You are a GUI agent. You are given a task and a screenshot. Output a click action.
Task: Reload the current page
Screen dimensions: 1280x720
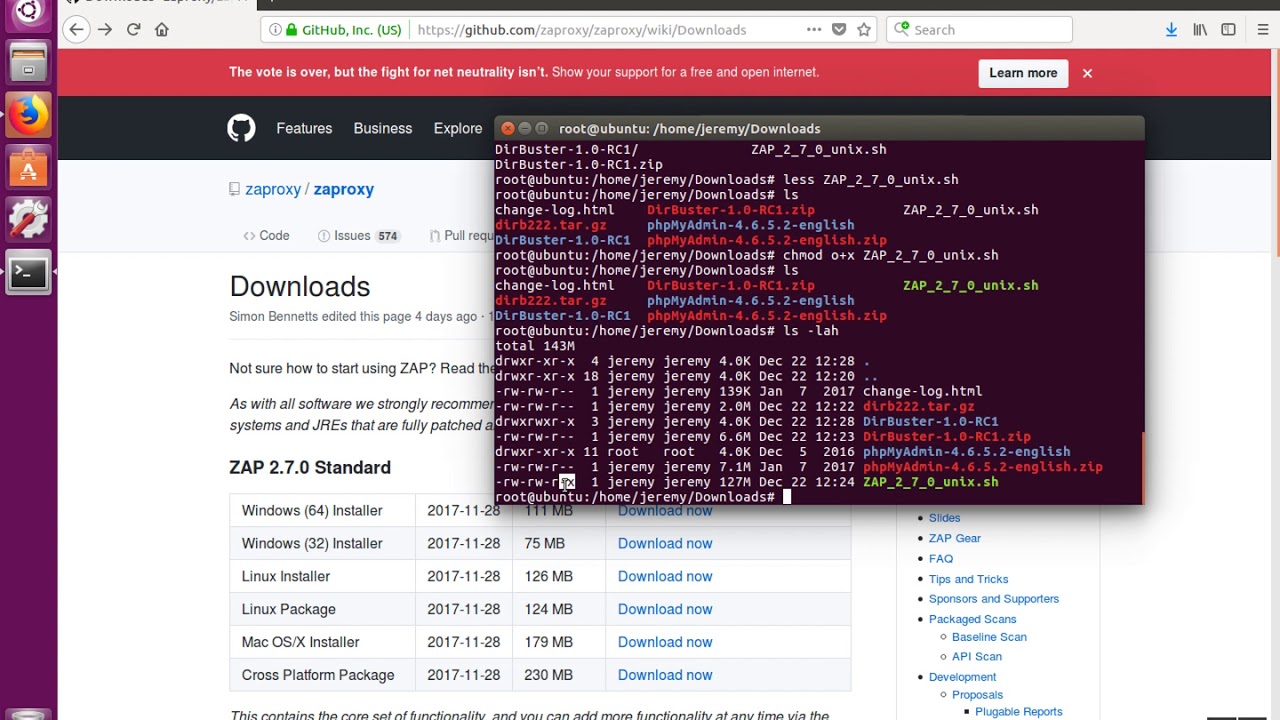tap(133, 30)
